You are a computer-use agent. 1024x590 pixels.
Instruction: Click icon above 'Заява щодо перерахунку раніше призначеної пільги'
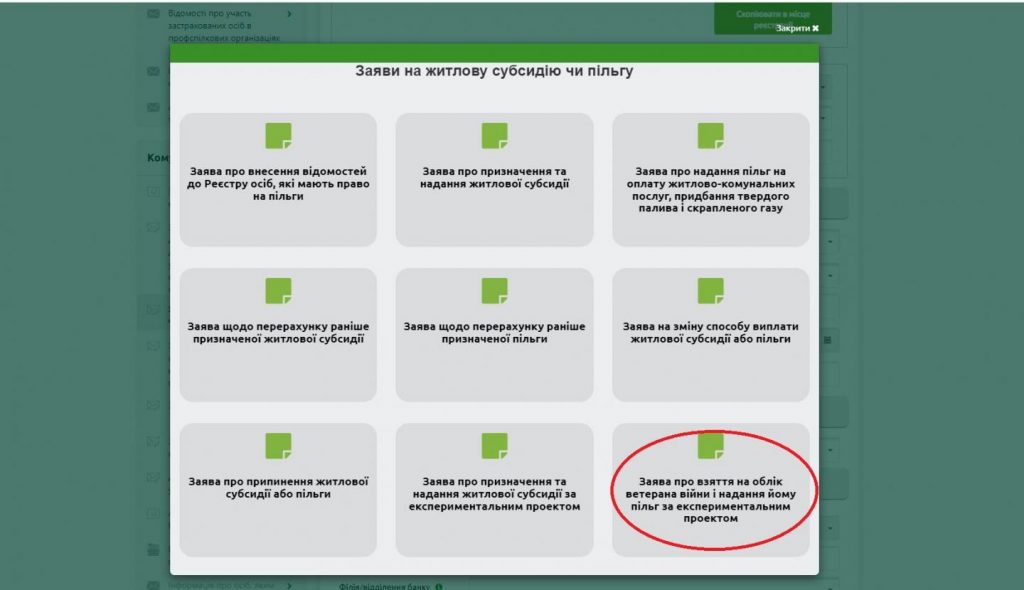coord(494,291)
